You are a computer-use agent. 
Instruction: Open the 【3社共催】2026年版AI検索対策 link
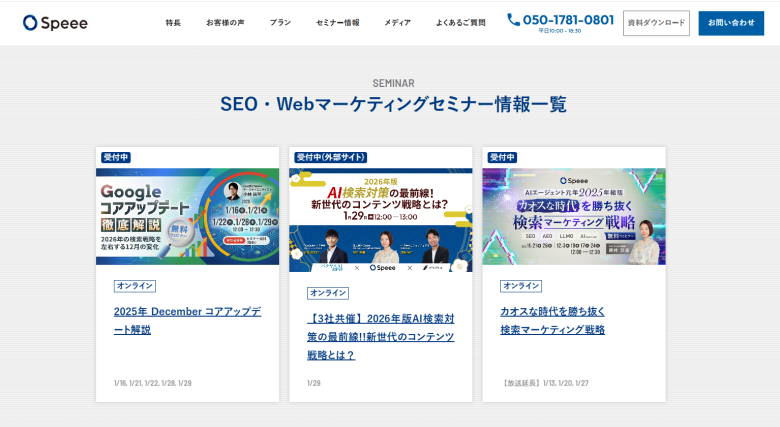point(381,337)
